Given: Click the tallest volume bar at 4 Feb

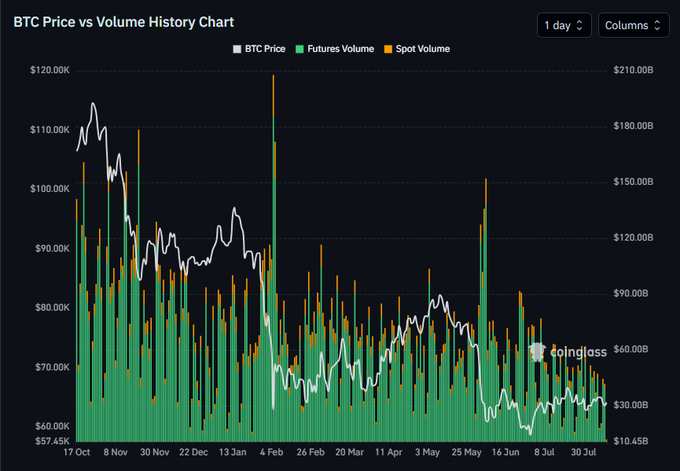Looking at the screenshot, I should click(x=273, y=258).
